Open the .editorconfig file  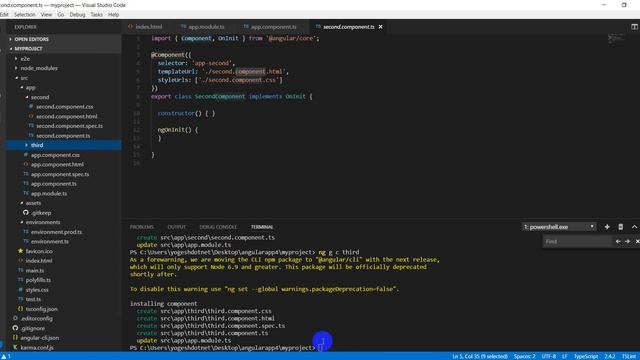(37, 319)
